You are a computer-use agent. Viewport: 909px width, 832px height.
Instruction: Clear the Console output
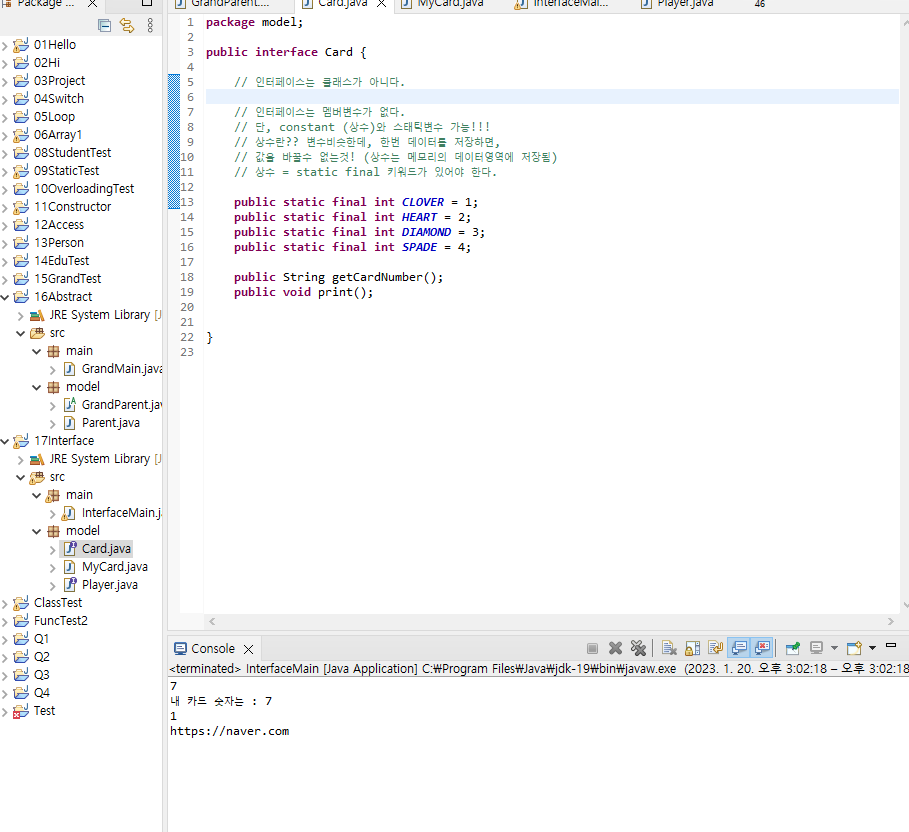(669, 648)
